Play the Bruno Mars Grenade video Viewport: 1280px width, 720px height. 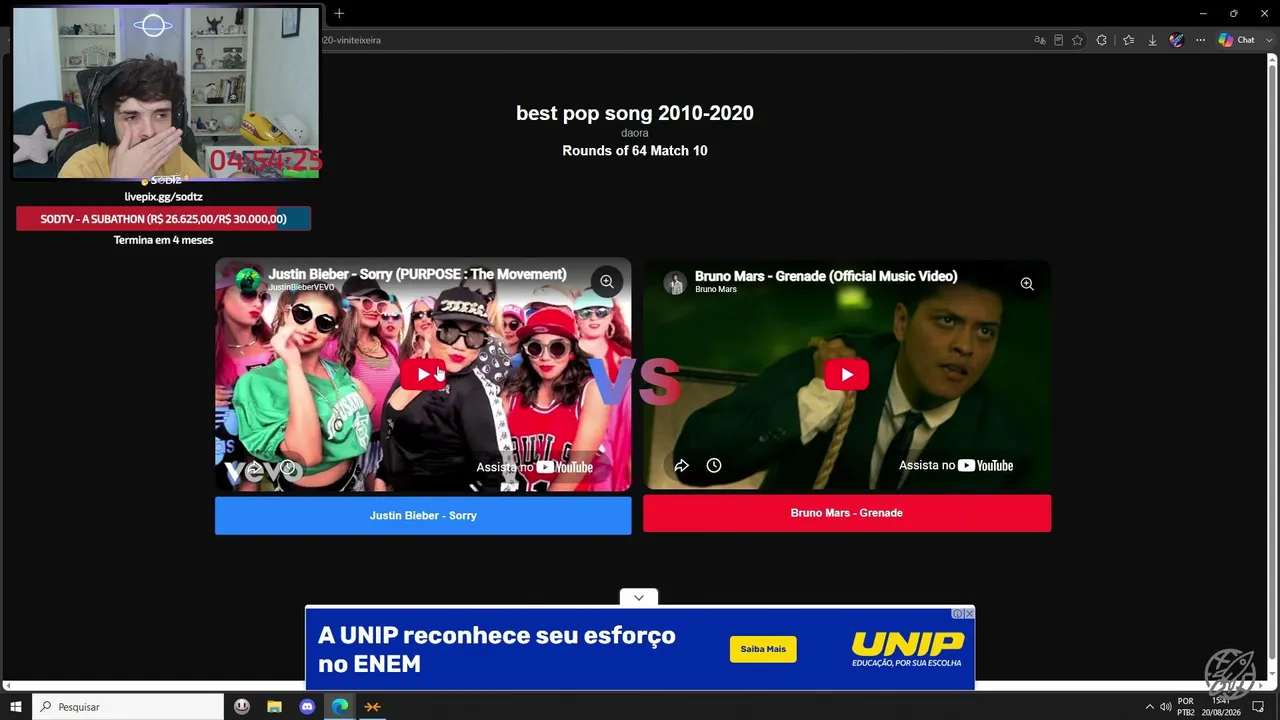click(846, 374)
